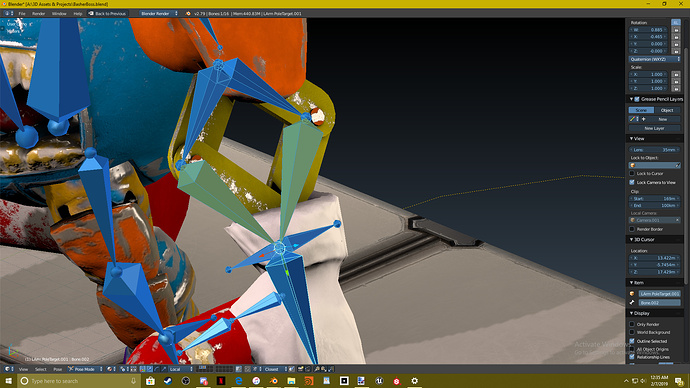
Task: Enable the Lock to Cursor checkbox
Action: (632, 174)
